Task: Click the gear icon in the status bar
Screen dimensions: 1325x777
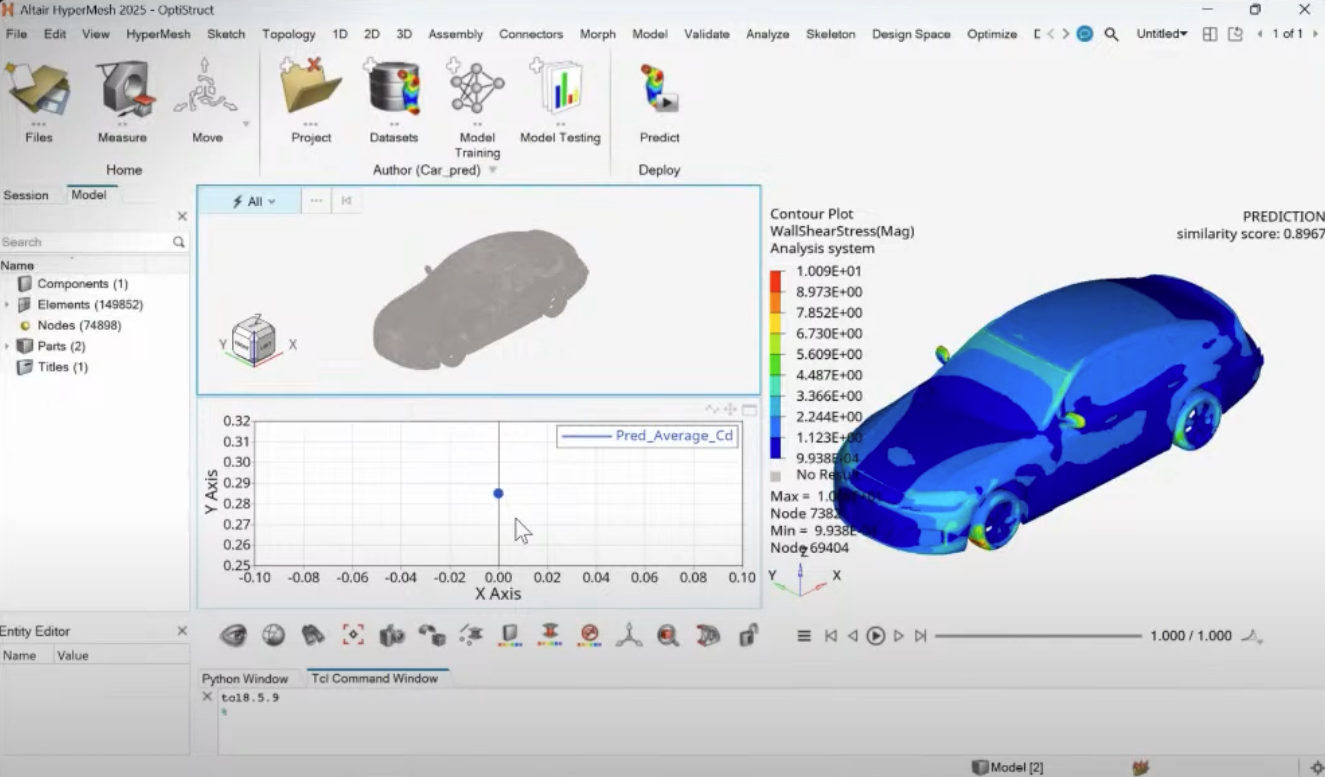Action: coord(1316,767)
